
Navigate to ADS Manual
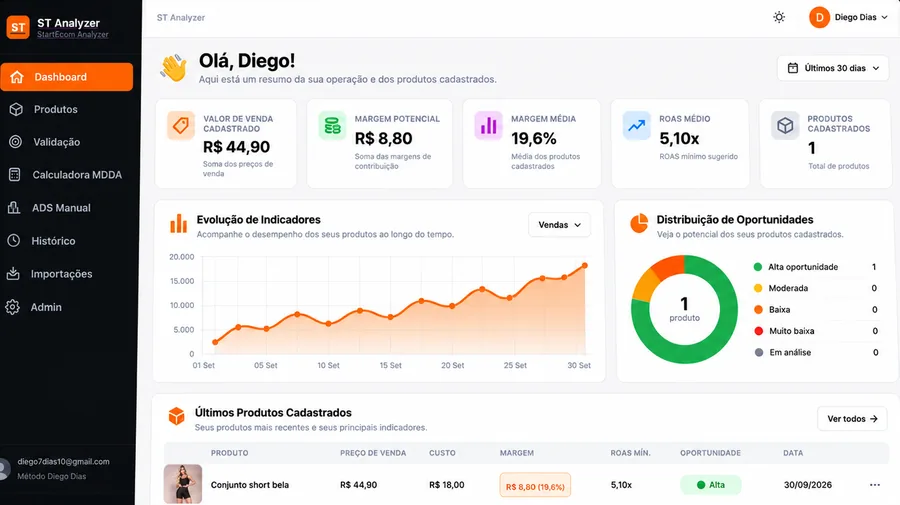[x=61, y=208]
